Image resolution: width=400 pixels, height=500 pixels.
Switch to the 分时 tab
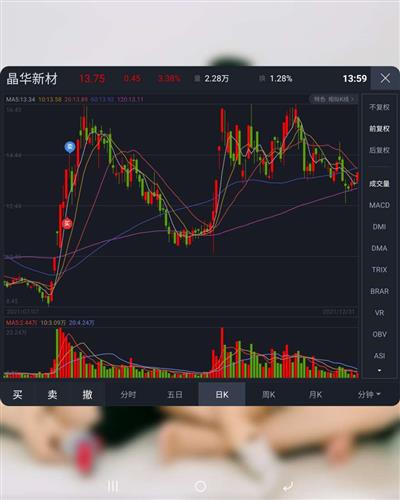128,395
